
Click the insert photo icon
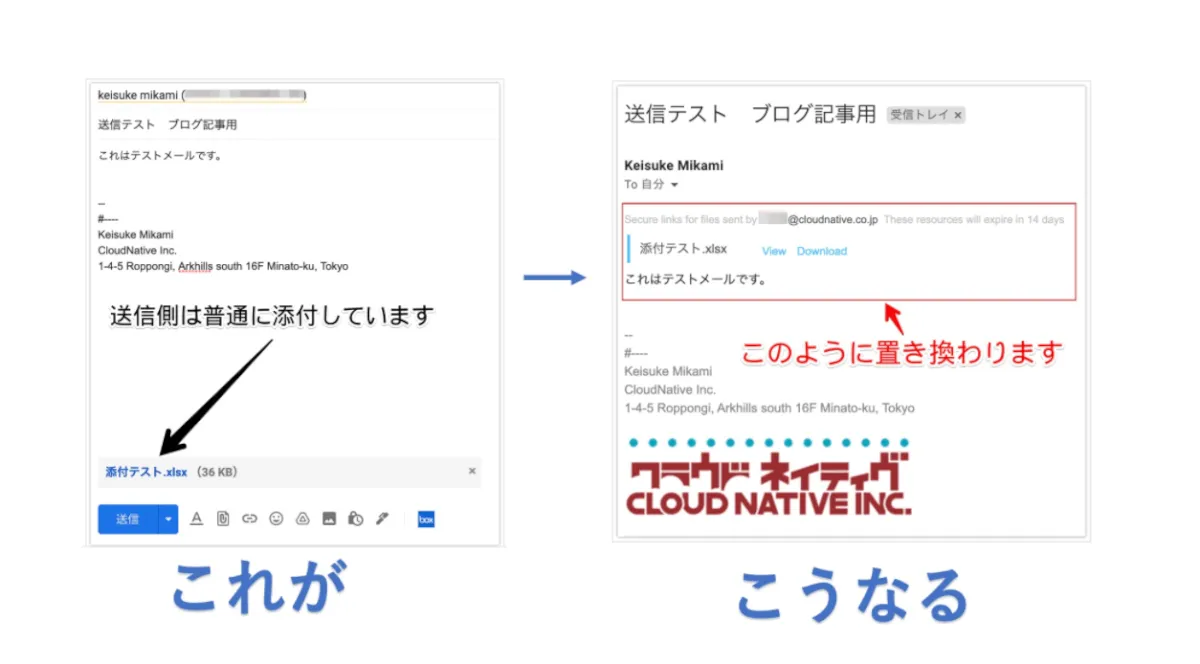pyautogui.click(x=328, y=519)
